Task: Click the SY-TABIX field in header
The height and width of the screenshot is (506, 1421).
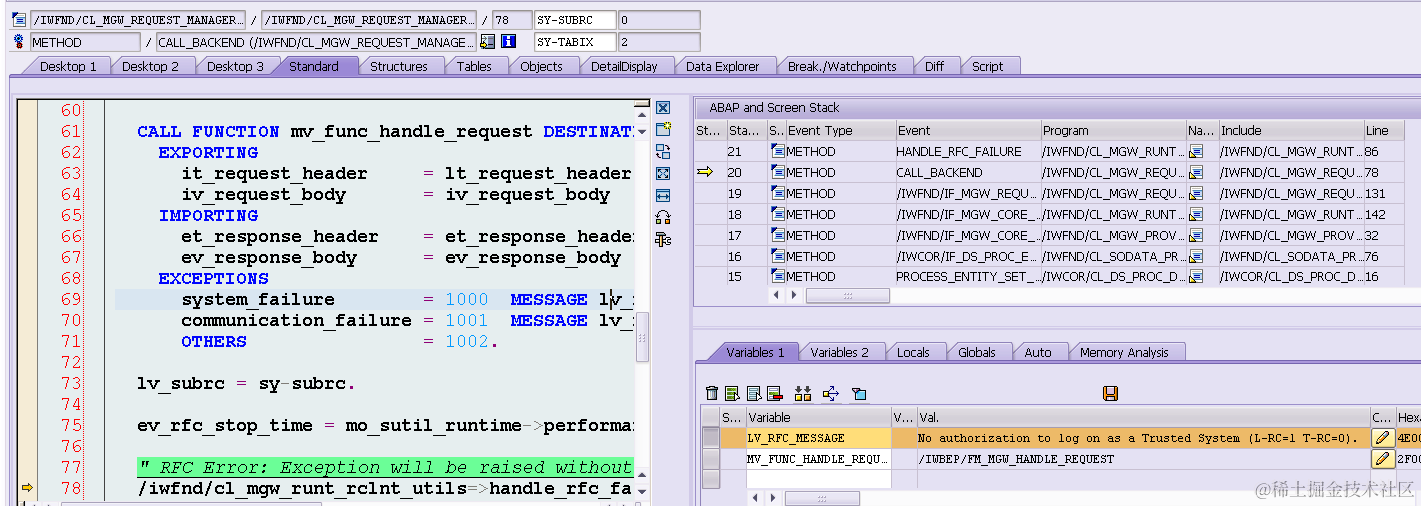Action: (574, 42)
